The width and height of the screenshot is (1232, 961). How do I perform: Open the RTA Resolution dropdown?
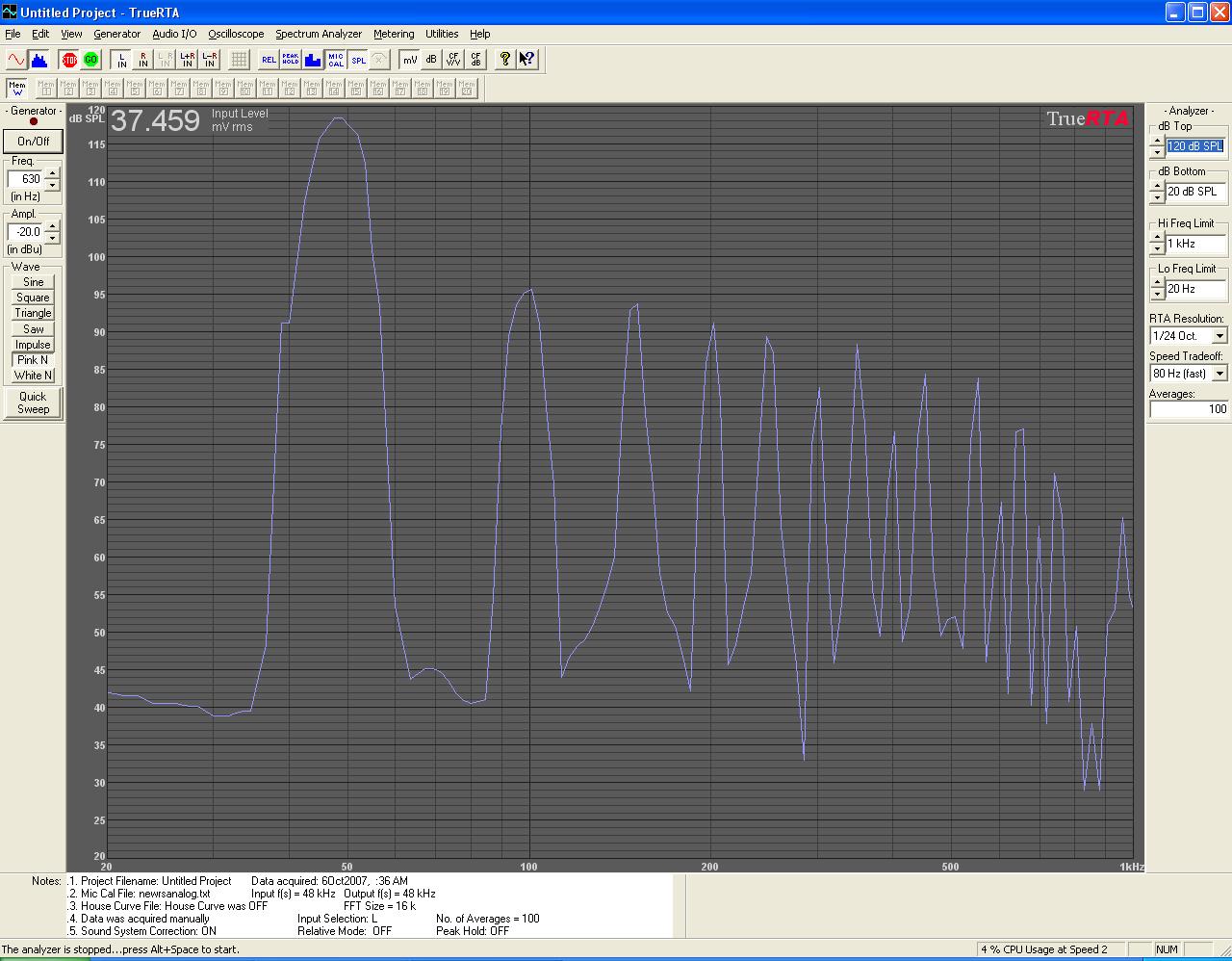click(1219, 336)
